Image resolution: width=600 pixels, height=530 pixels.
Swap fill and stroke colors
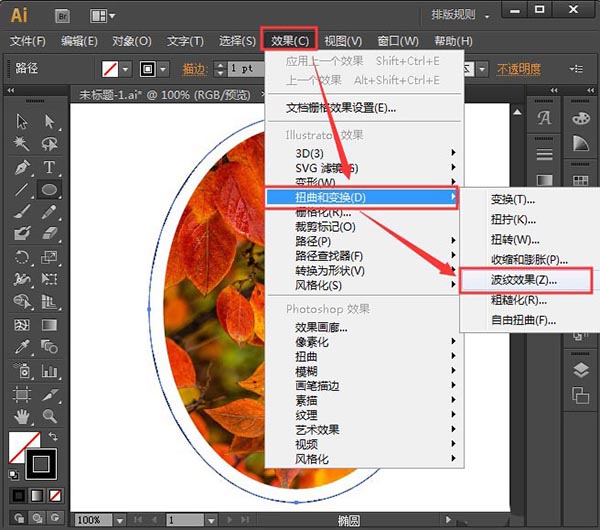(53, 437)
